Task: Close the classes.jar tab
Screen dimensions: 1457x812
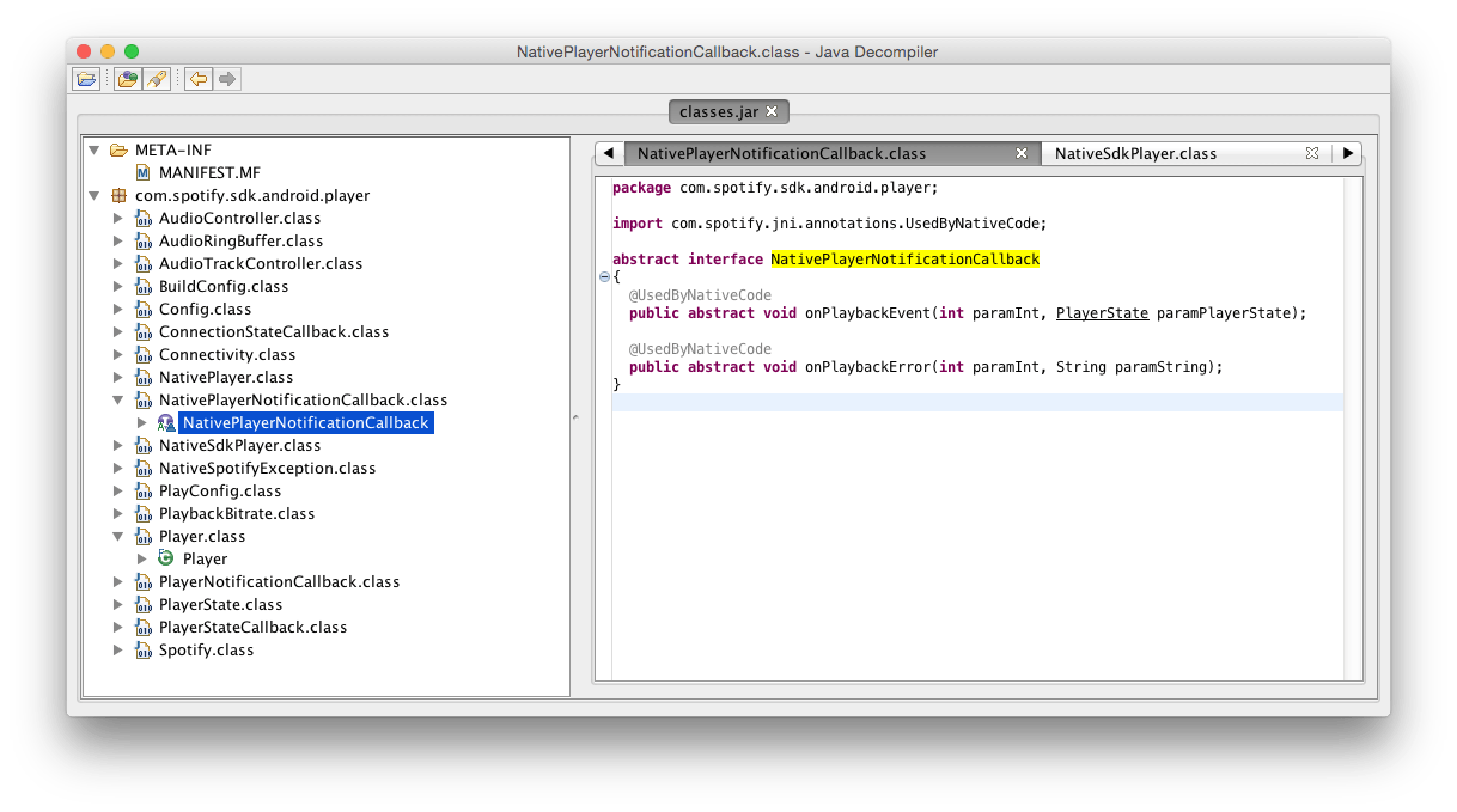Action: (772, 112)
